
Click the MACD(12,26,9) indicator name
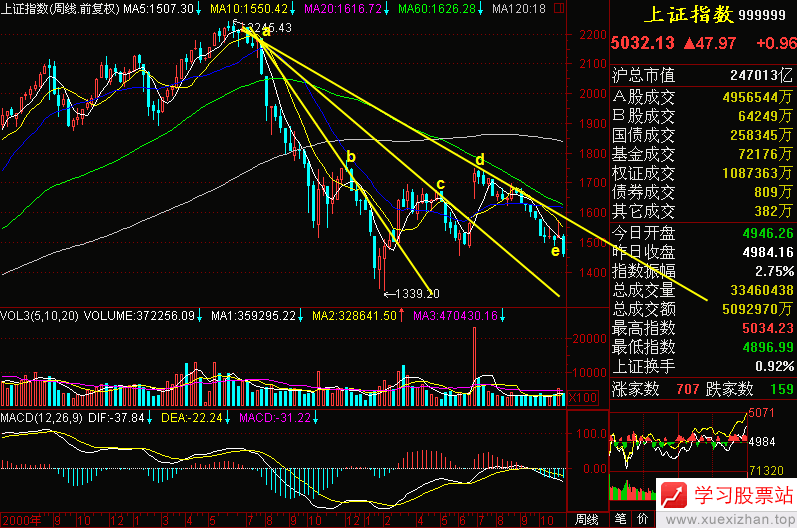point(42,418)
